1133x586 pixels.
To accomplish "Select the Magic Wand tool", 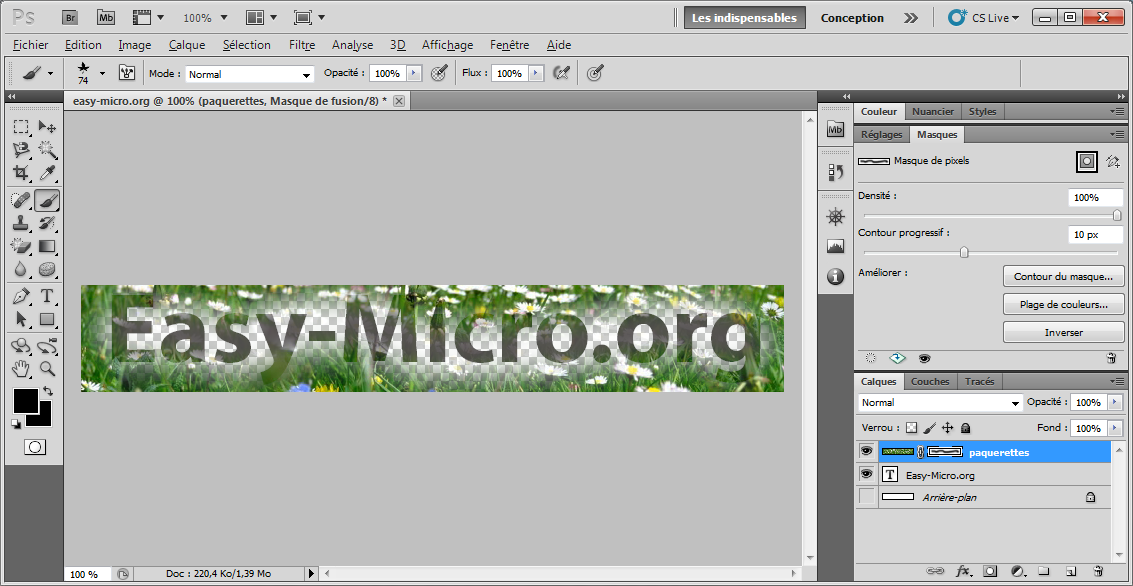I will coord(48,150).
